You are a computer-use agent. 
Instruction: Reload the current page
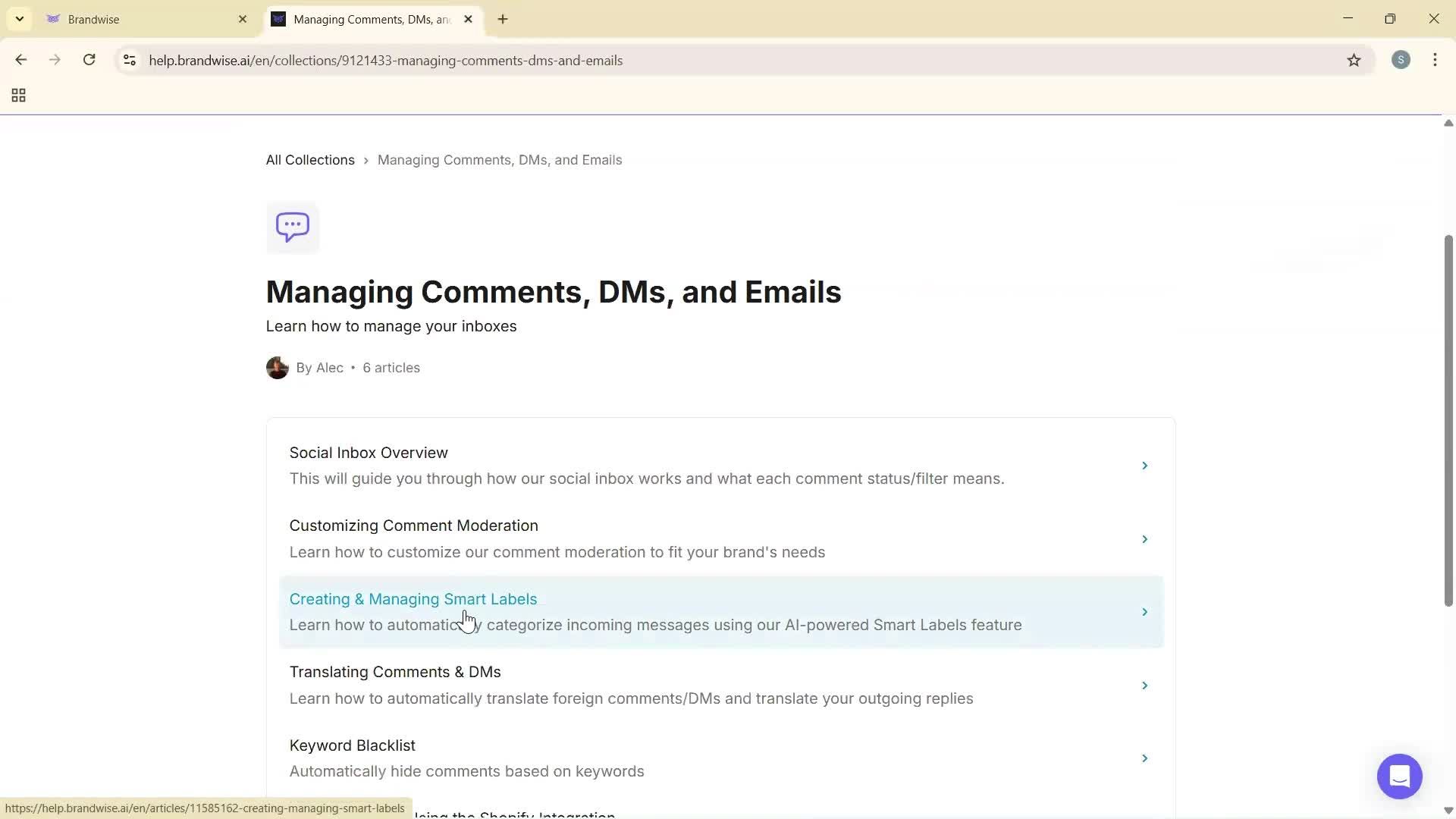tap(89, 60)
